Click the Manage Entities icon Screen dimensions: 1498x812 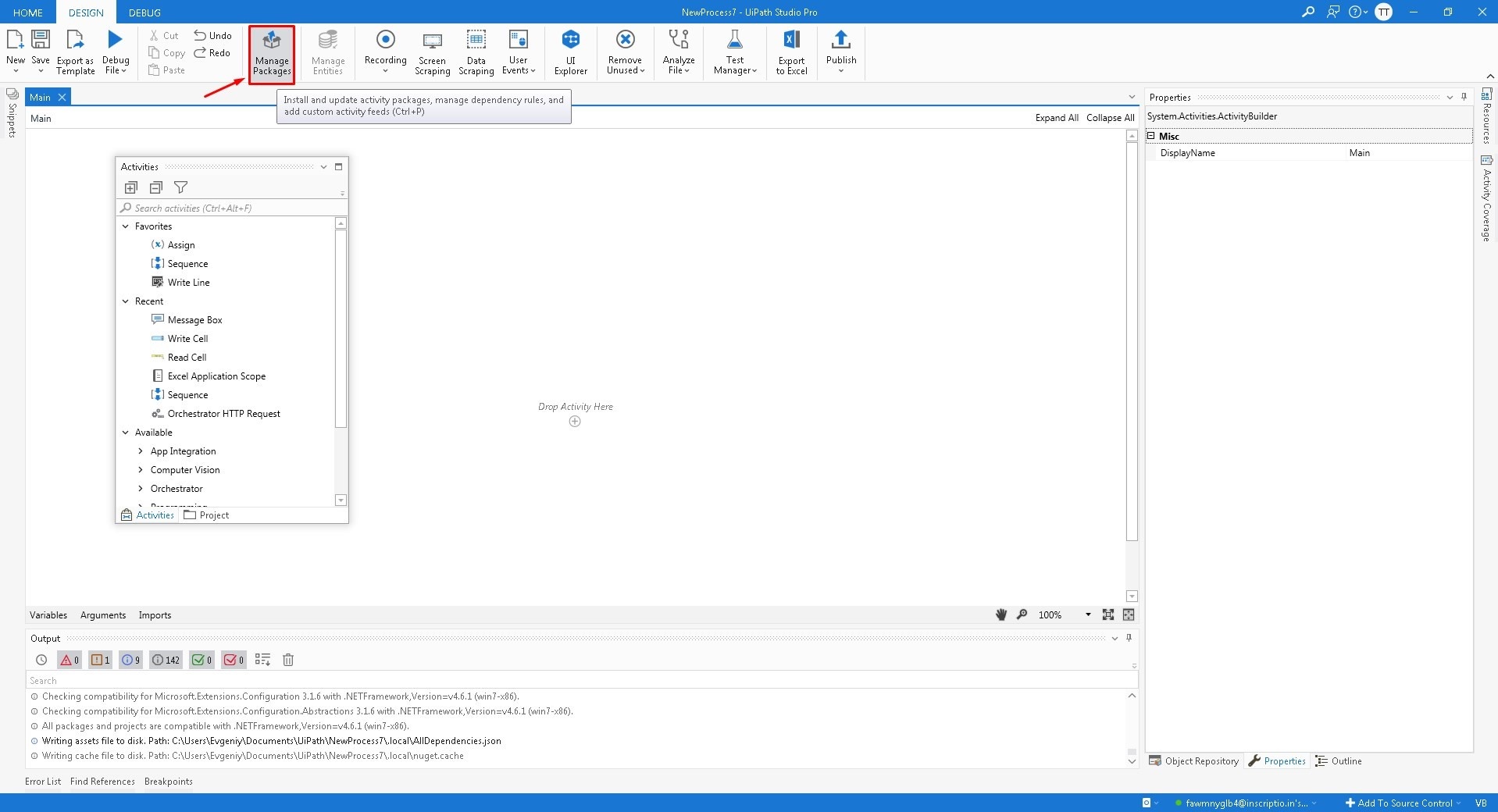(328, 40)
